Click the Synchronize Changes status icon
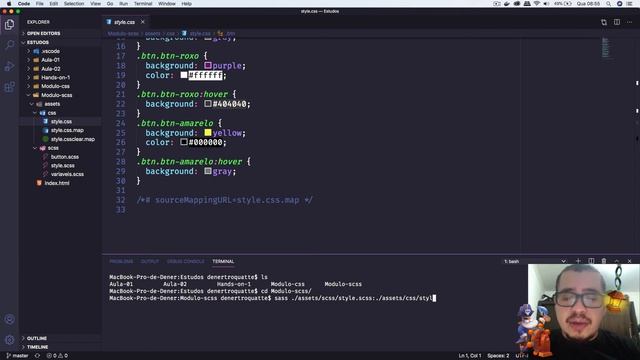Screen dimensions: 640x360 pyautogui.click(x=37, y=356)
